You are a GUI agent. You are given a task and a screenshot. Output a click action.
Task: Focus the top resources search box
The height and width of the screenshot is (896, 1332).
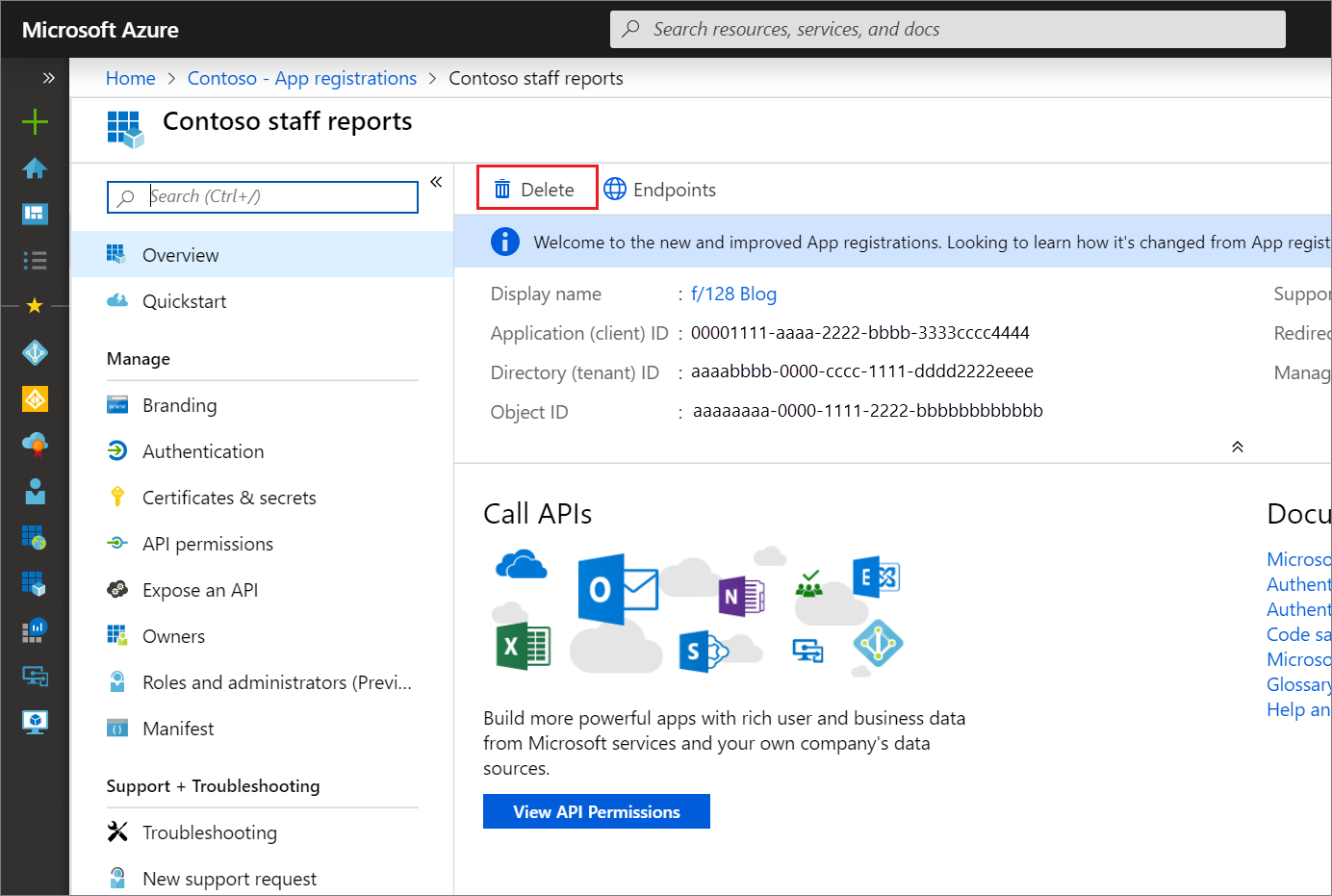click(x=947, y=30)
